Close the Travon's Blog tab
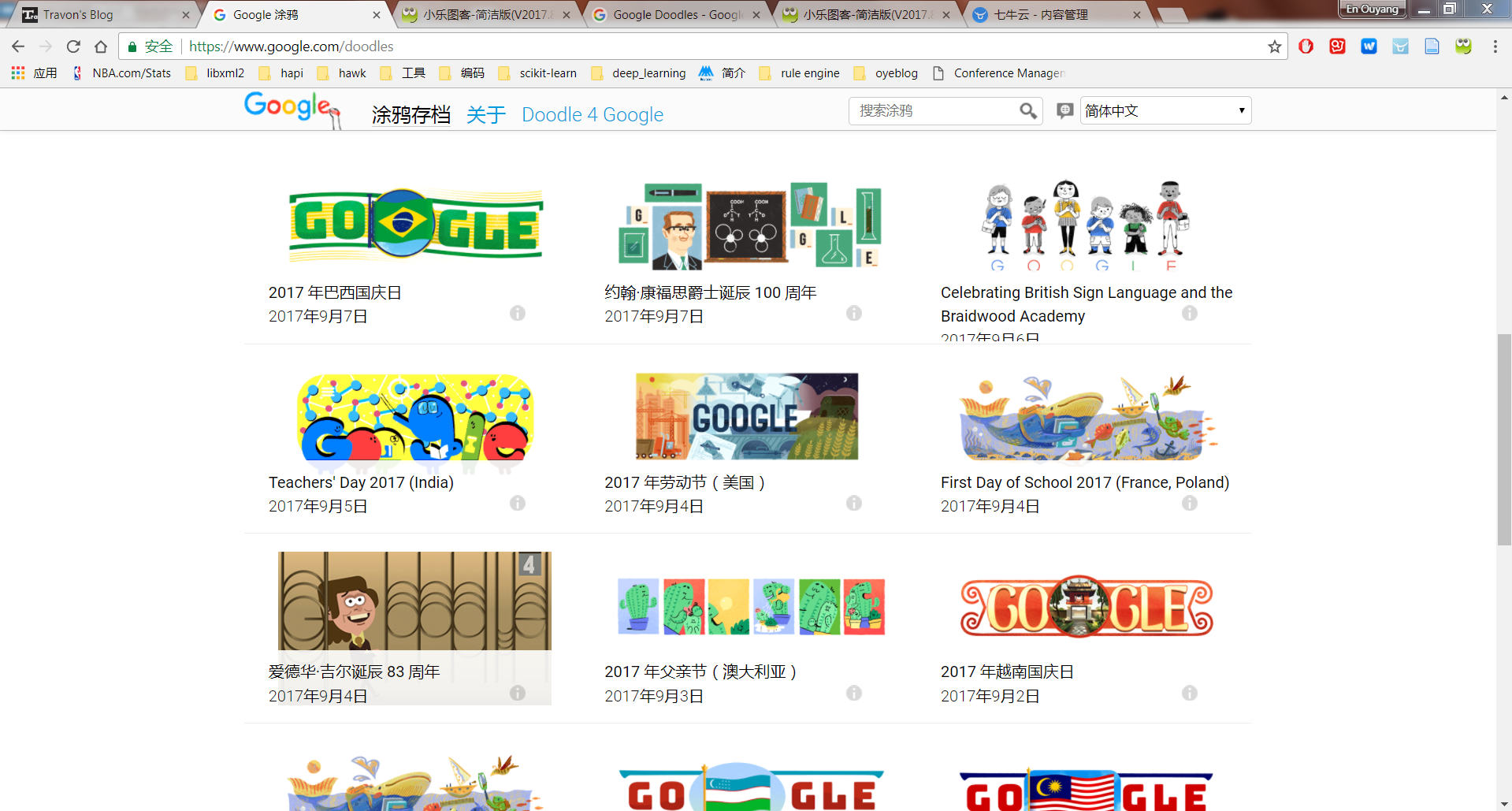The height and width of the screenshot is (811, 1512). click(x=186, y=15)
